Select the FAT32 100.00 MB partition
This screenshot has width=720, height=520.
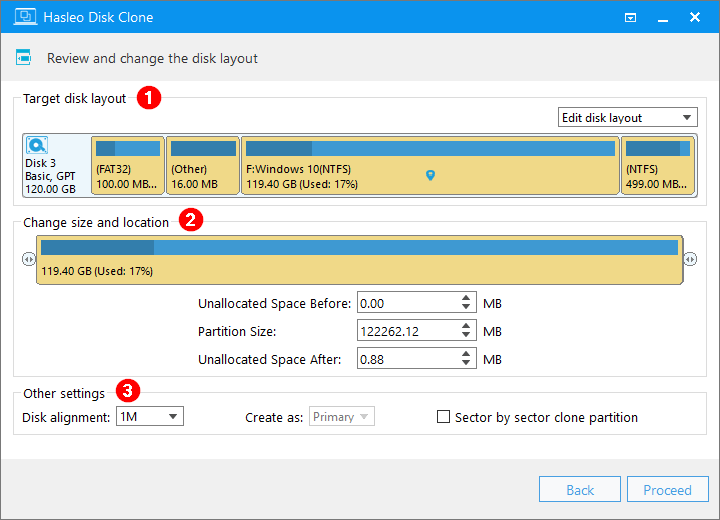click(x=128, y=165)
